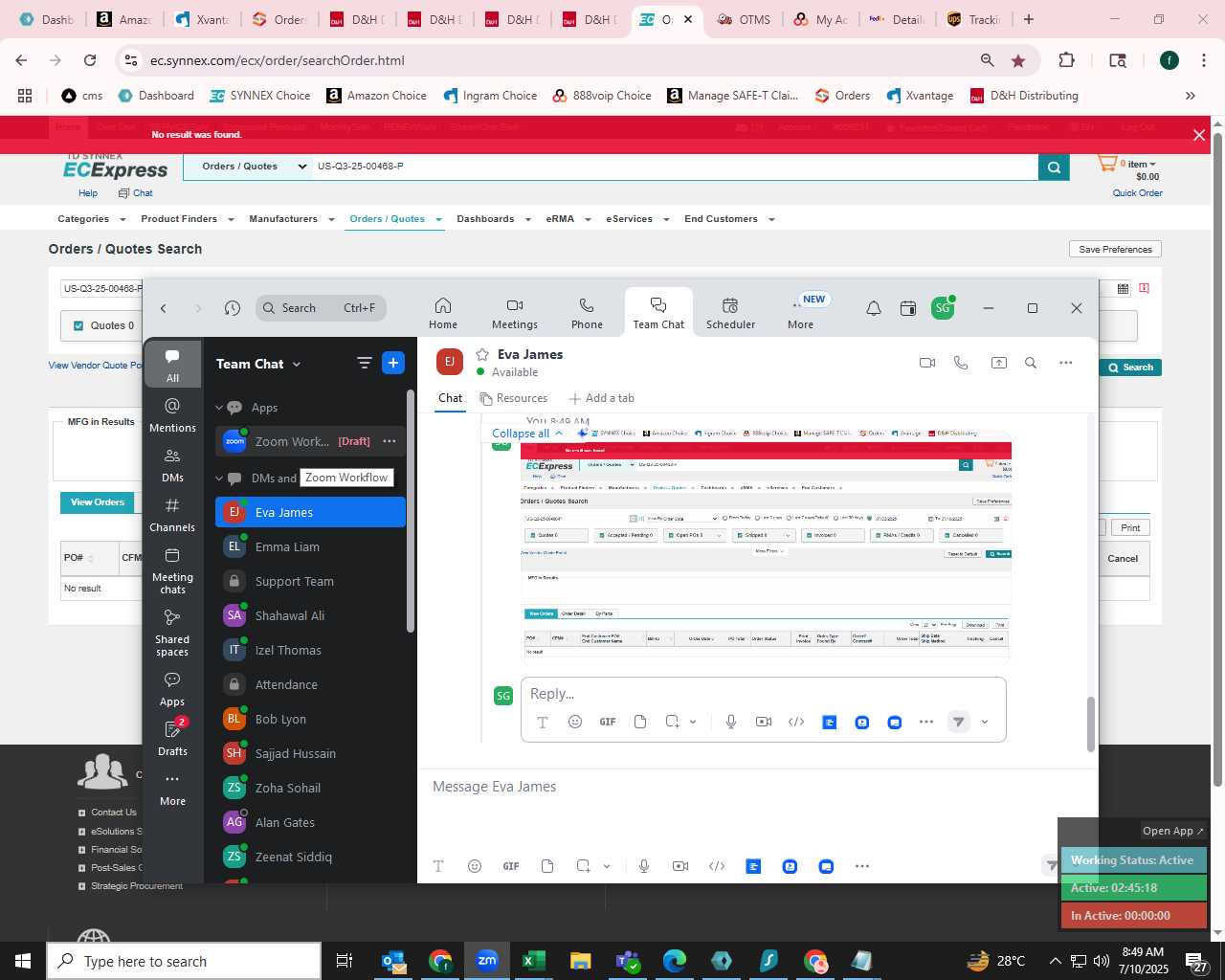Open Emma Liam chat
This screenshot has height=980, width=1225.
coord(310,546)
